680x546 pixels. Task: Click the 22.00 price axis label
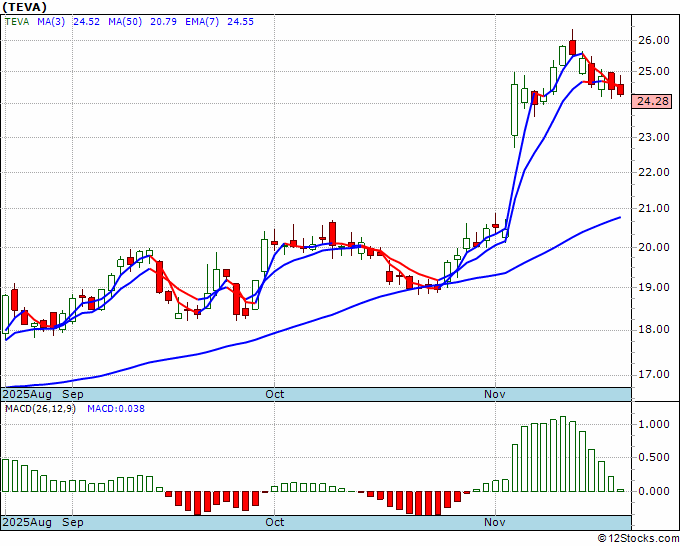654,173
